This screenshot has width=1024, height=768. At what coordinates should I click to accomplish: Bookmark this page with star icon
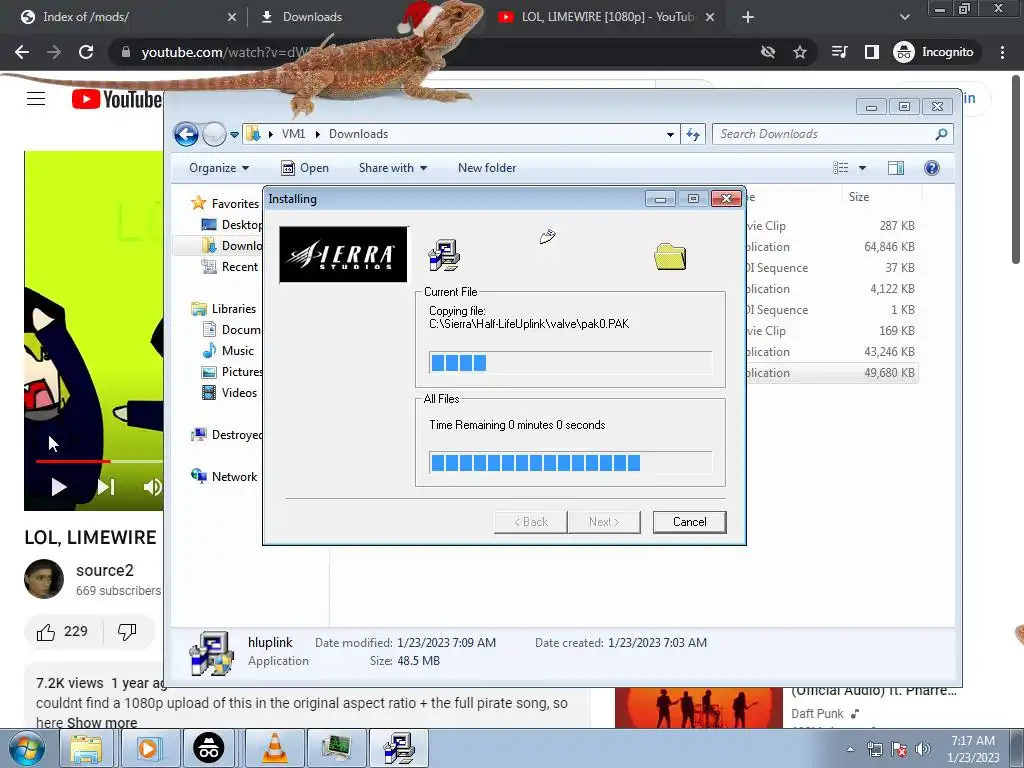799,52
